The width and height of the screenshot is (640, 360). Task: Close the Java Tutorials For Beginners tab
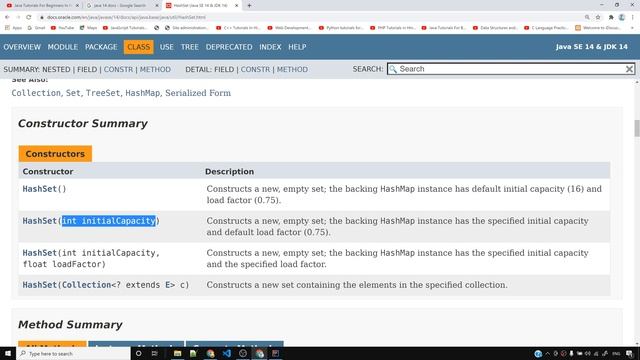[x=77, y=6]
